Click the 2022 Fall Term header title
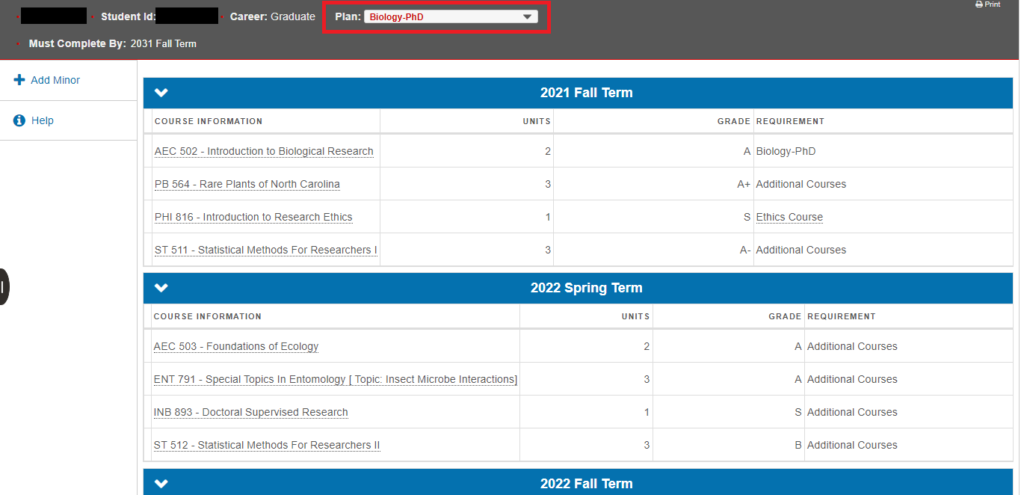The height and width of the screenshot is (495, 1024). pyautogui.click(x=586, y=484)
